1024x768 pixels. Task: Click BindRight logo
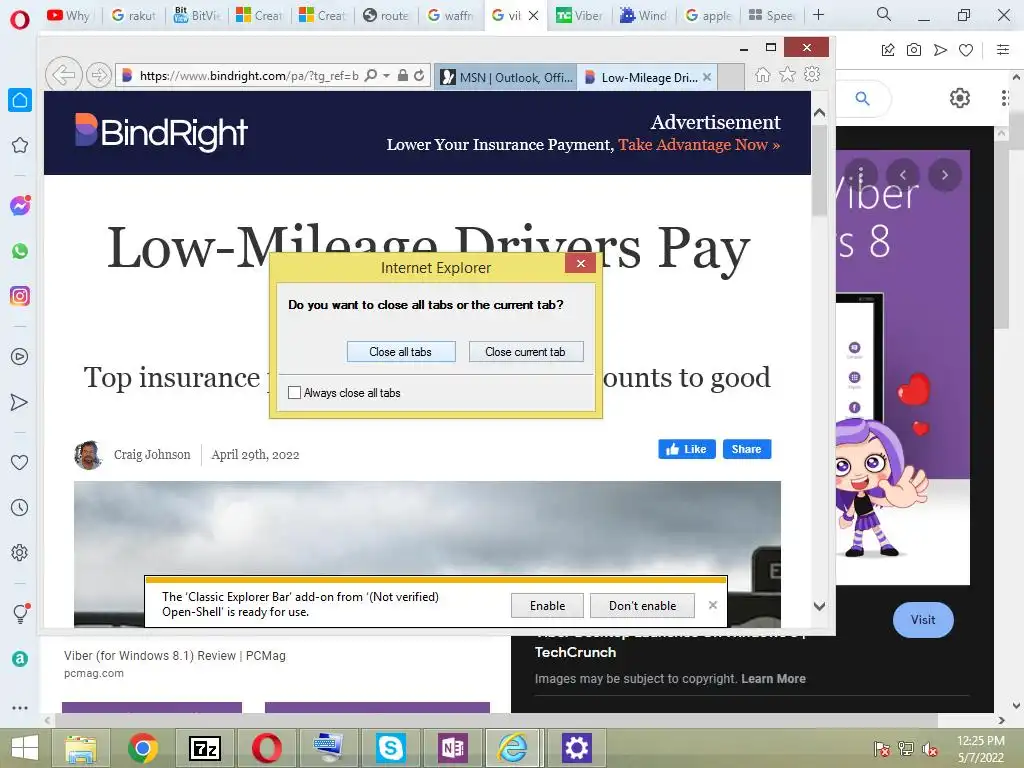[x=161, y=133]
